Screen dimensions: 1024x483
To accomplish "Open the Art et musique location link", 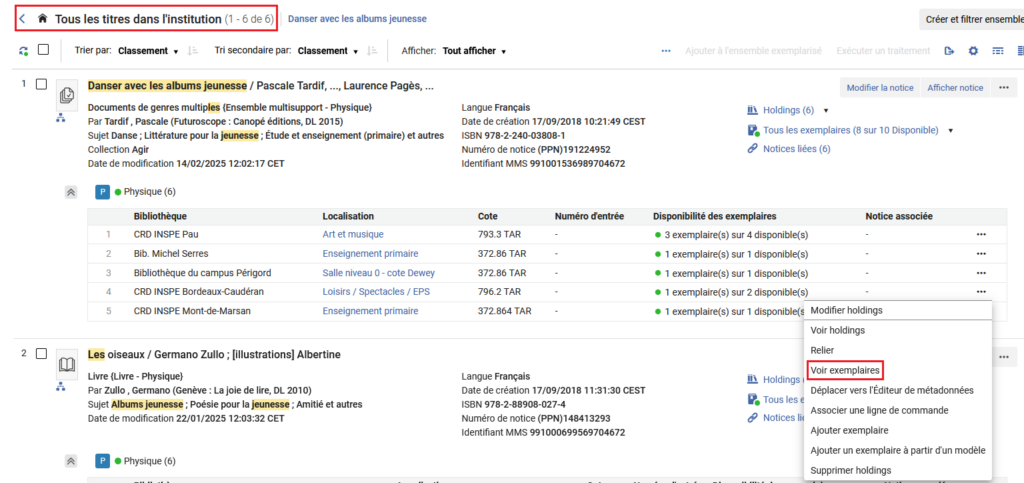I will (353, 235).
